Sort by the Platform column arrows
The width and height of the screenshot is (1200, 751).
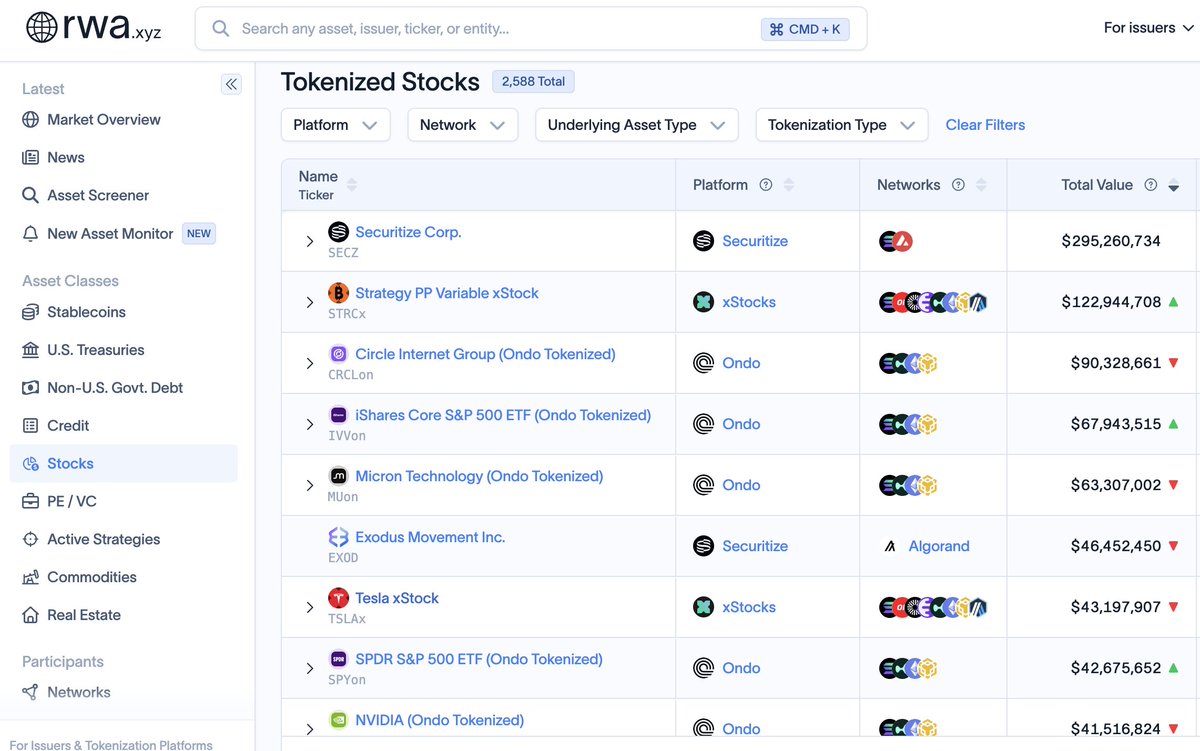pos(789,185)
